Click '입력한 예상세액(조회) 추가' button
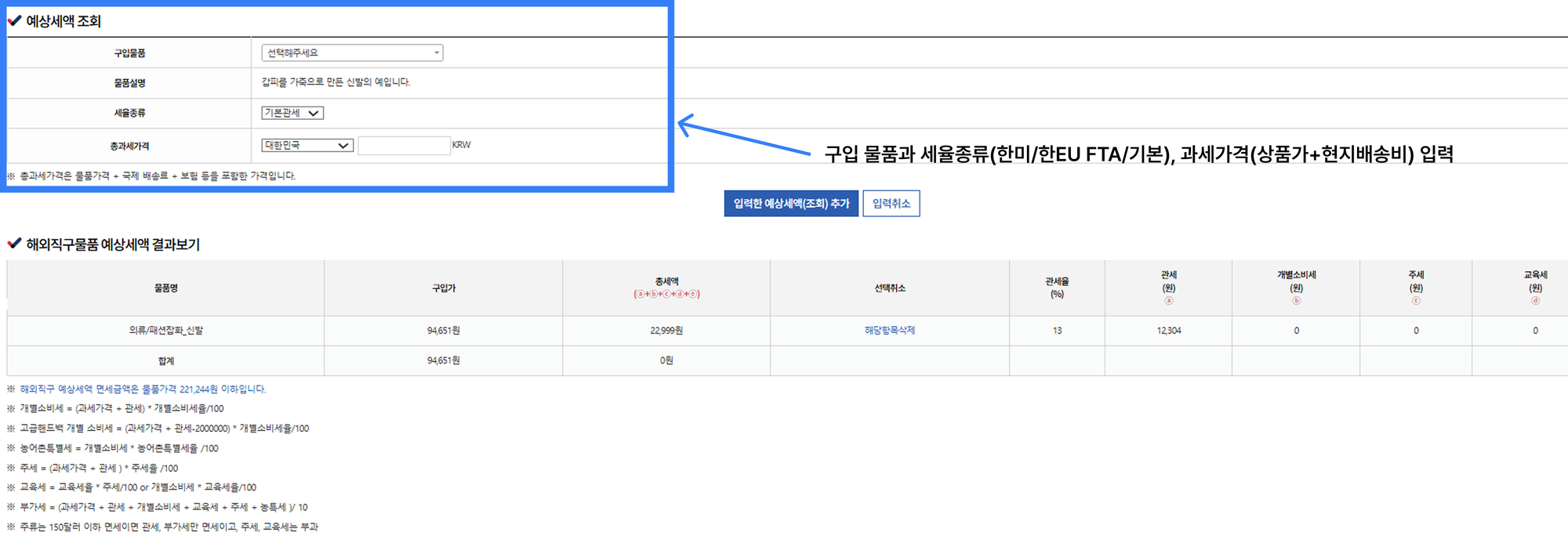Viewport: 1568px width, 543px height. tap(791, 204)
